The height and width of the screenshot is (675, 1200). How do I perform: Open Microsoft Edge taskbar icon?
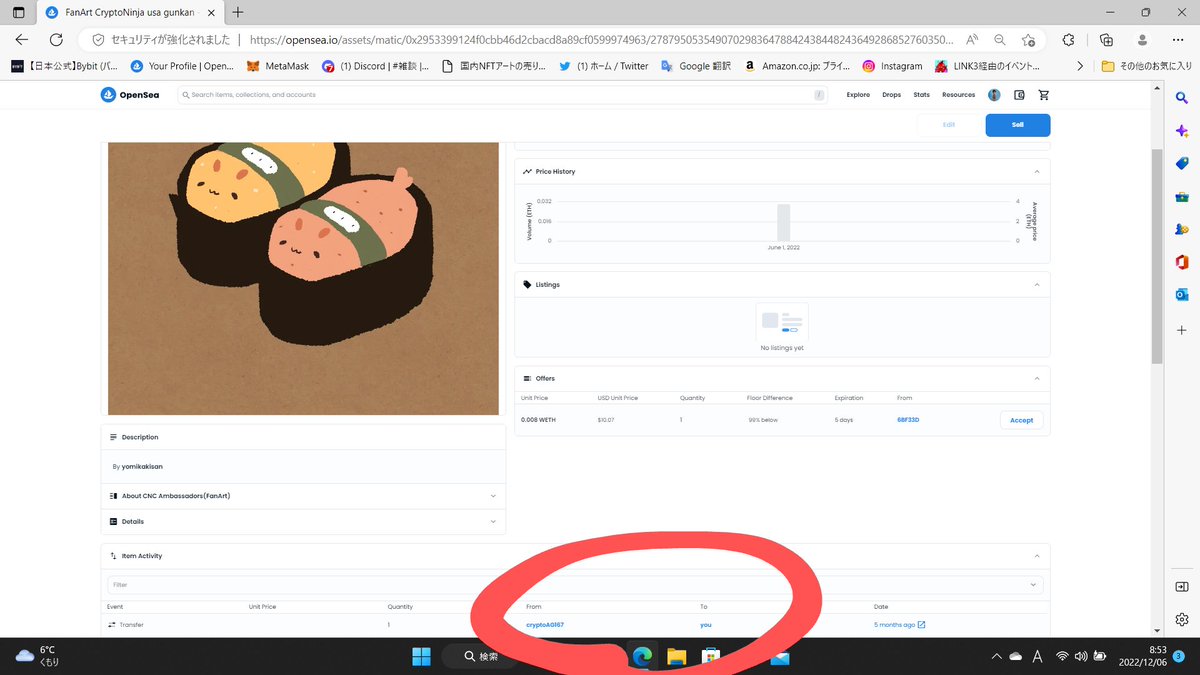[641, 656]
